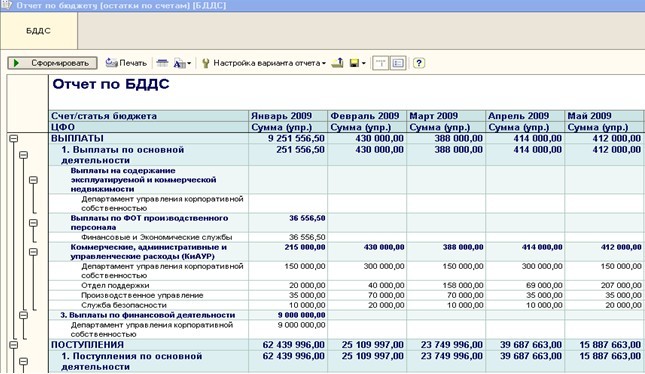Select row Отдел поддержки
This screenshot has width=645, height=374.
[115, 285]
